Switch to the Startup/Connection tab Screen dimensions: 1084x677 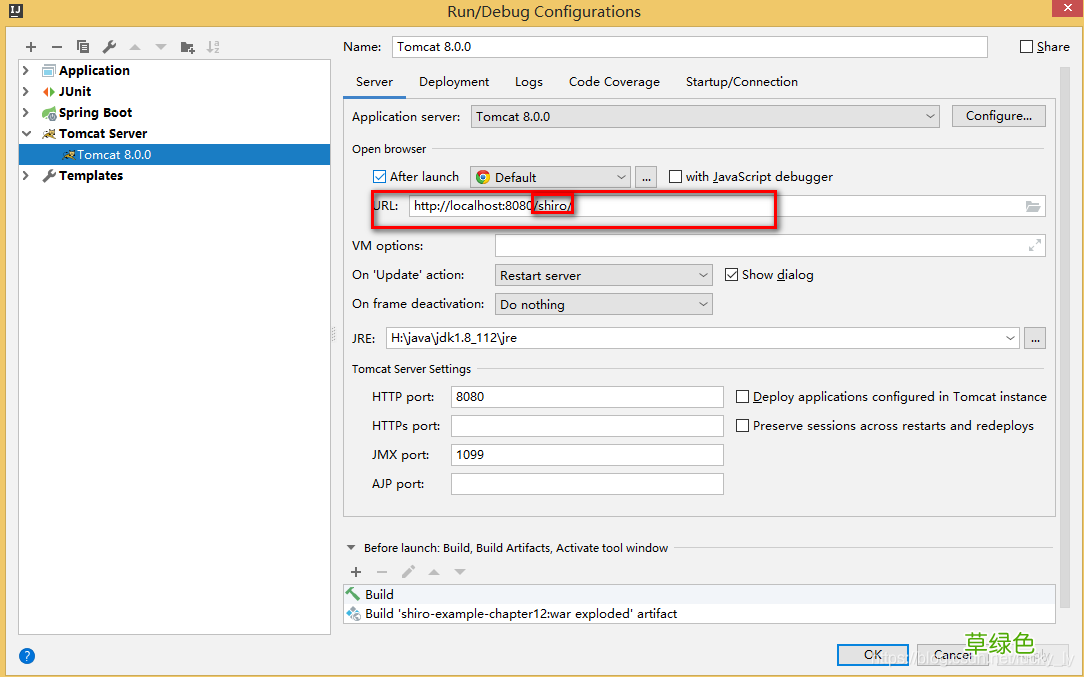[741, 82]
